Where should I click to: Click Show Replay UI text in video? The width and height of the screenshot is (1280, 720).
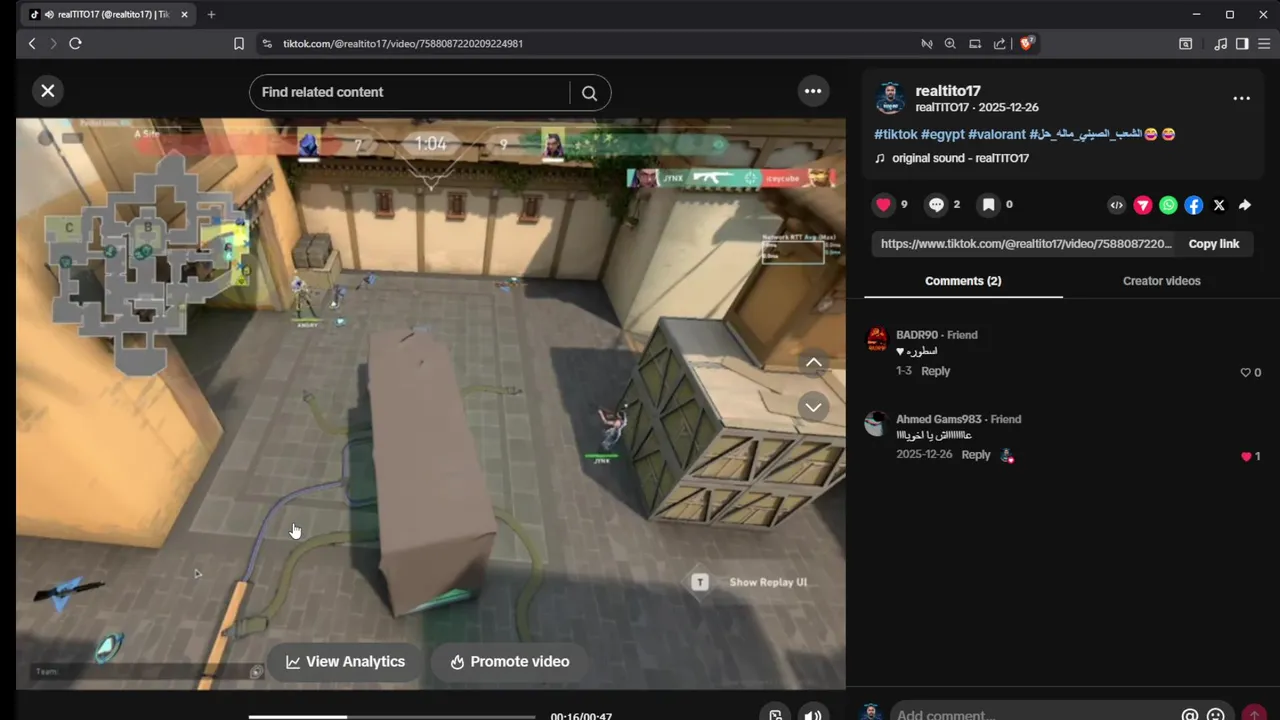[768, 582]
